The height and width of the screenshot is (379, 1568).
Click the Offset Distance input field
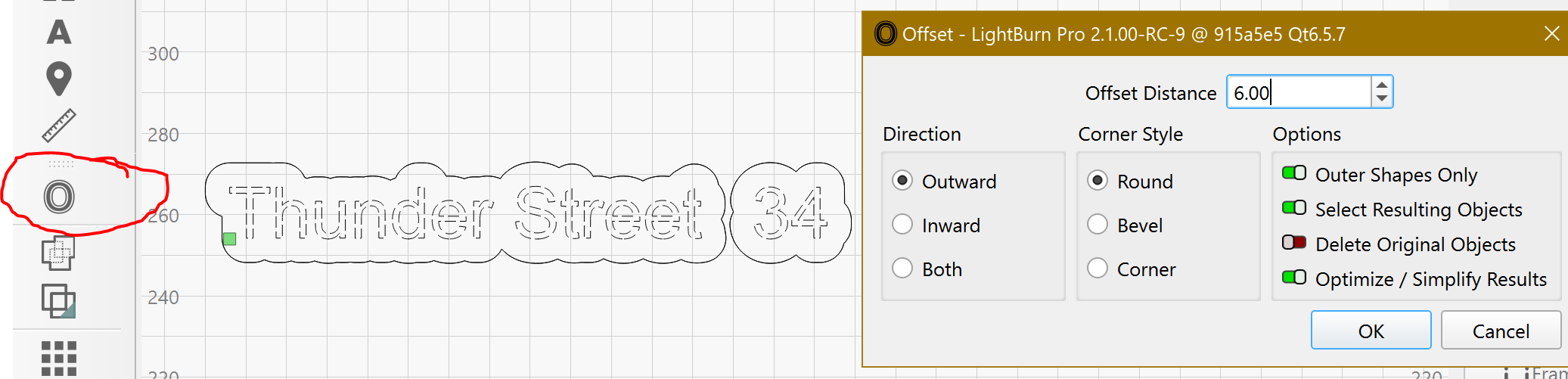pos(1299,92)
